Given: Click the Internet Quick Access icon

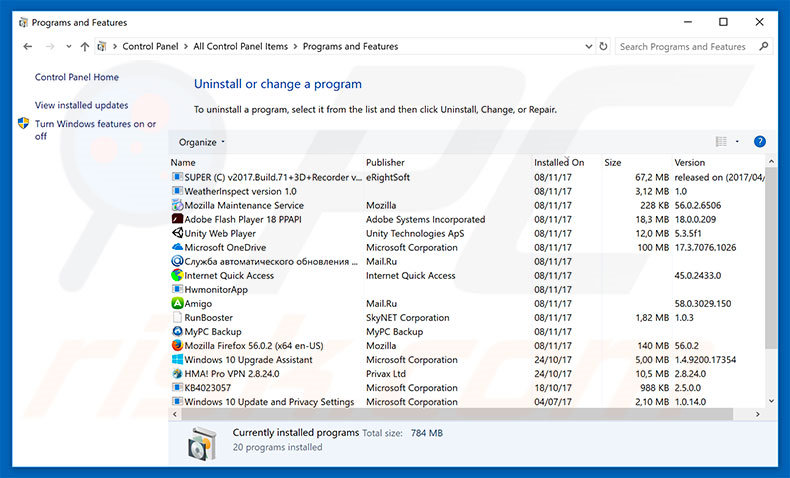Looking at the screenshot, I should [x=177, y=275].
